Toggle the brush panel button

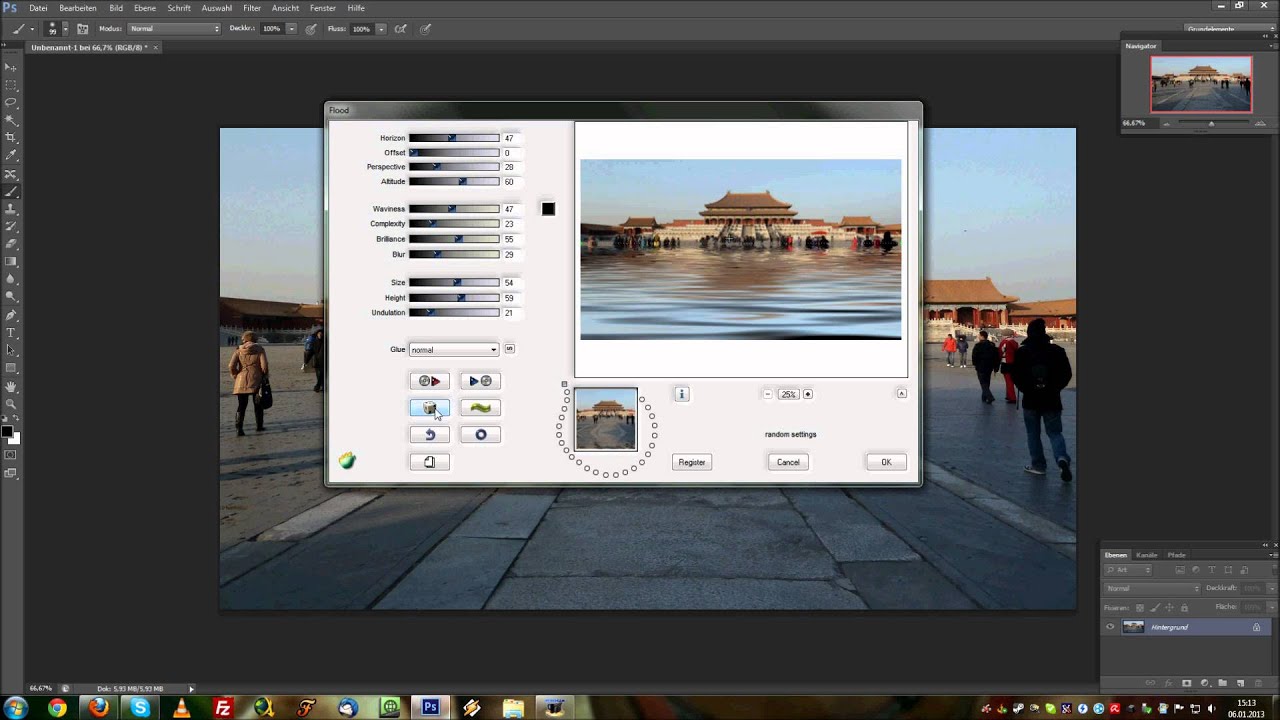click(82, 29)
